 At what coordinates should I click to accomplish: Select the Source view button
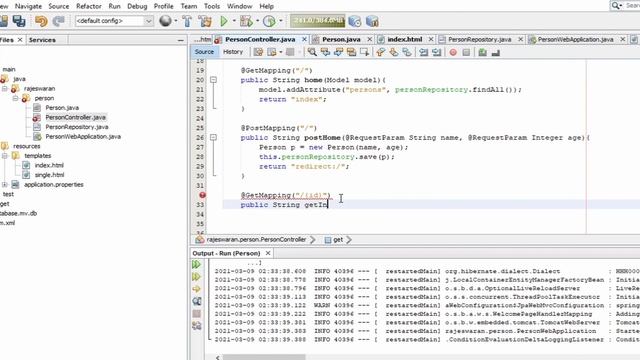204,52
